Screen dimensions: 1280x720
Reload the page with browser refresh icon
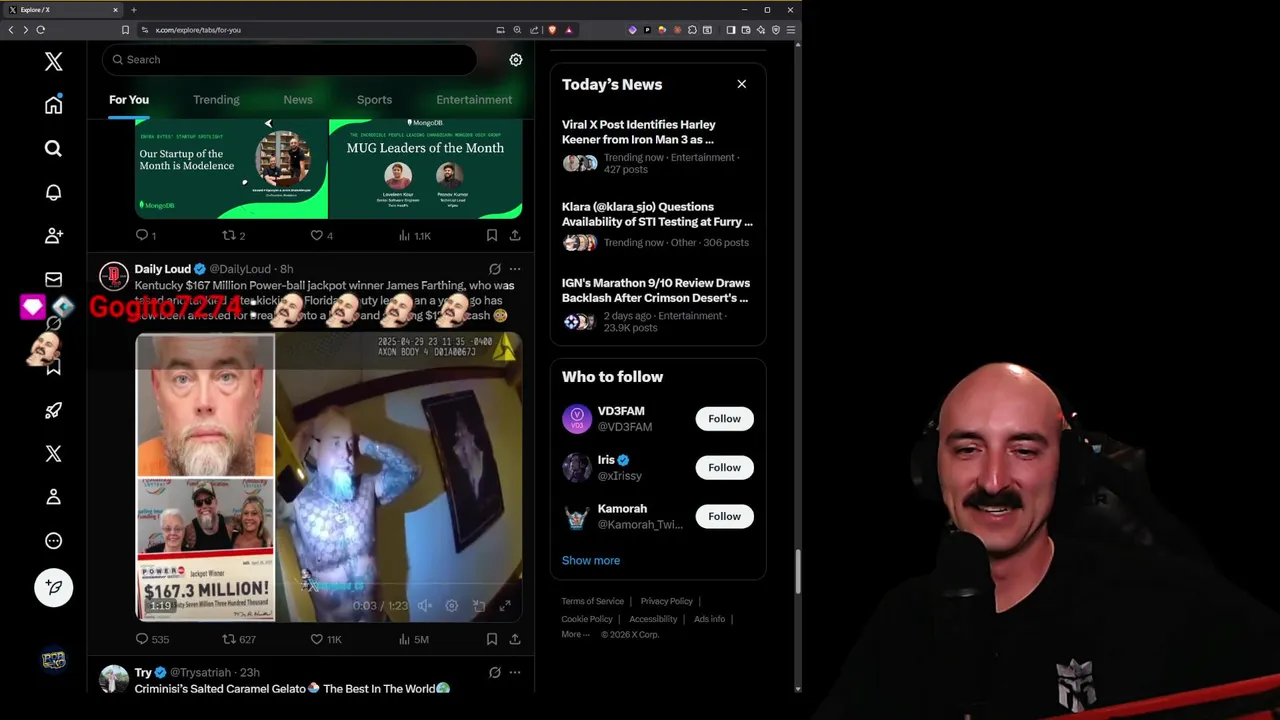pyautogui.click(x=41, y=30)
